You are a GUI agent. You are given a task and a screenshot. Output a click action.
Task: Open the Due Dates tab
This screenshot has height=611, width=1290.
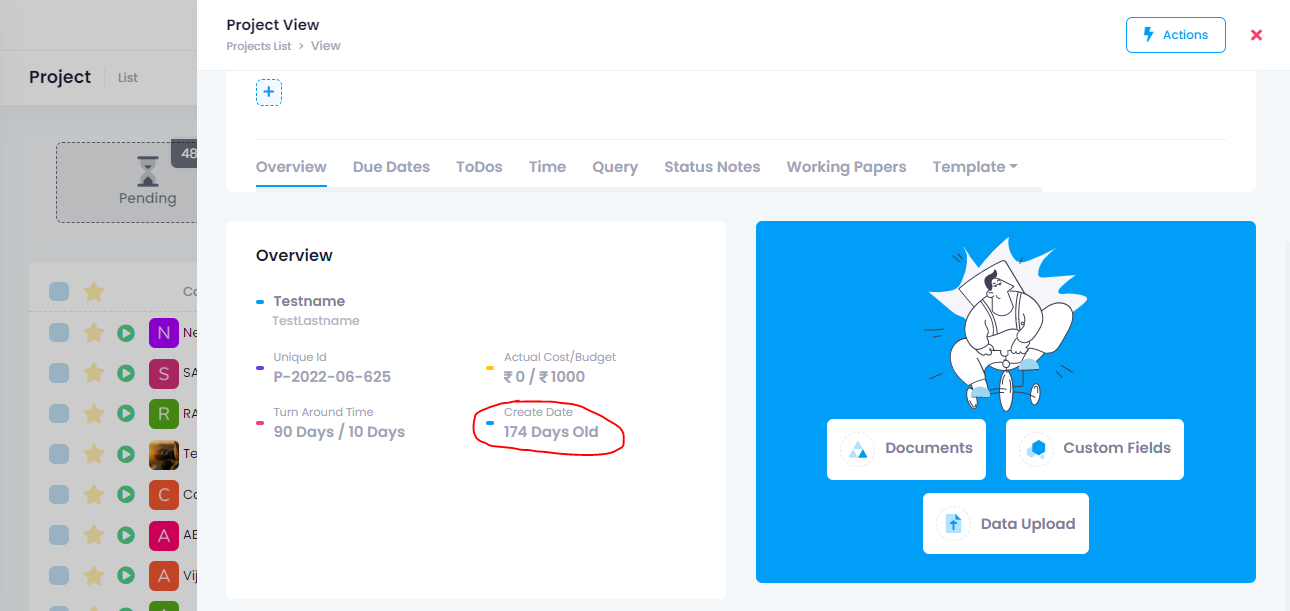point(391,167)
